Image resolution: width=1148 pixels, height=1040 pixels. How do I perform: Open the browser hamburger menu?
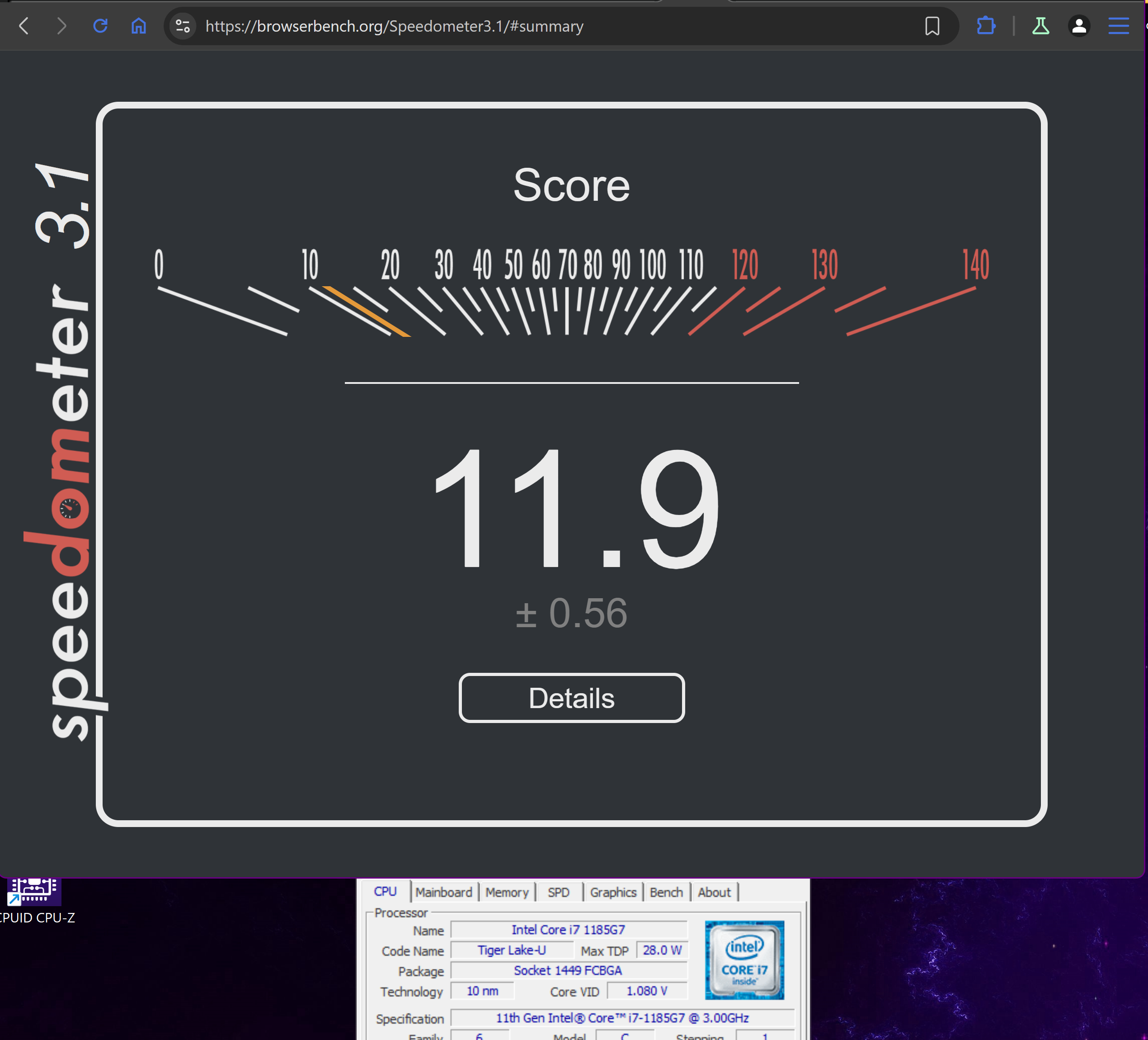coord(1118,26)
